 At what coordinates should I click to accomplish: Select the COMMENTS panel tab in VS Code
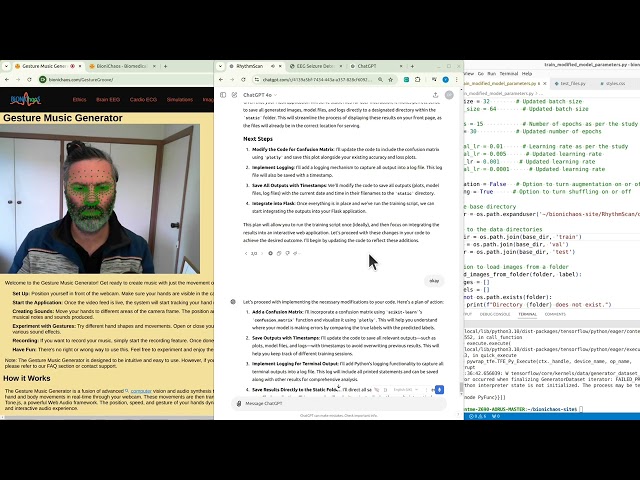pos(555,314)
